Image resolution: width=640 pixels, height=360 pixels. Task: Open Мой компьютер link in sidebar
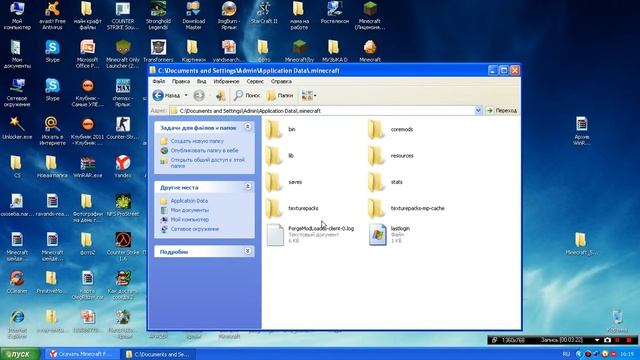tap(189, 219)
